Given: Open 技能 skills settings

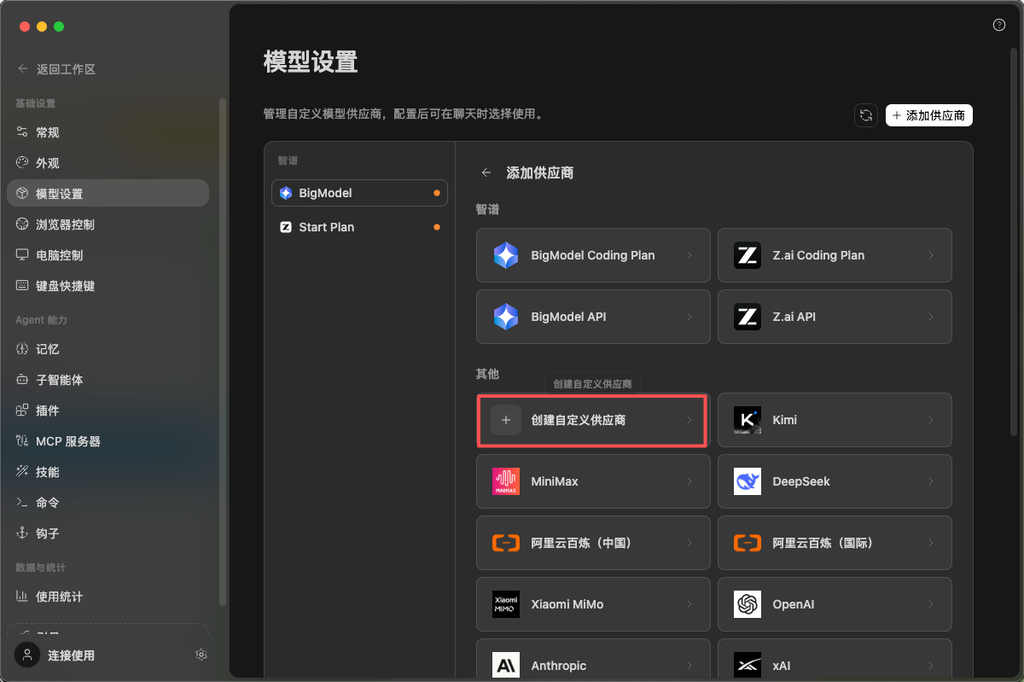Looking at the screenshot, I should click(x=108, y=472).
